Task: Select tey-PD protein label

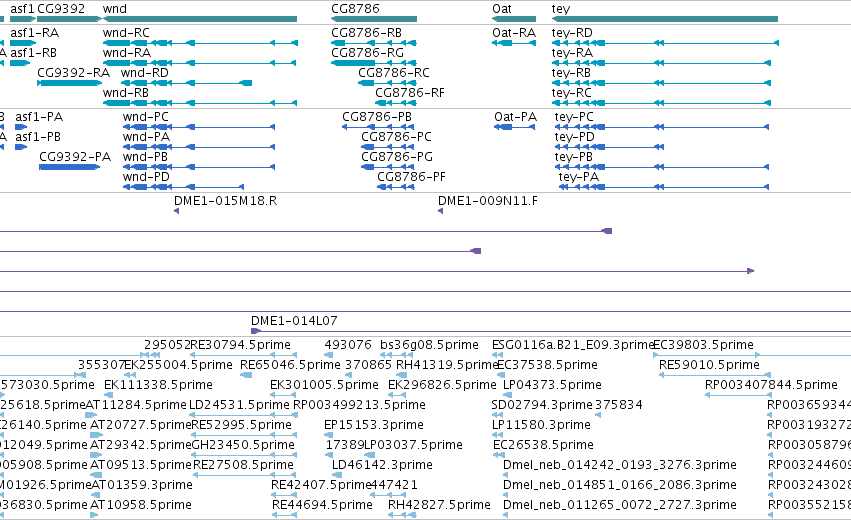Action: point(574,137)
